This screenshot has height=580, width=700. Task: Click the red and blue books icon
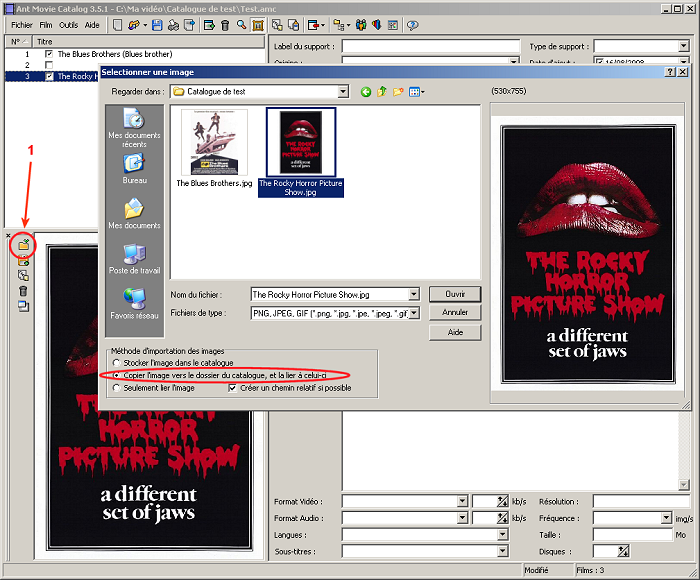click(377, 25)
